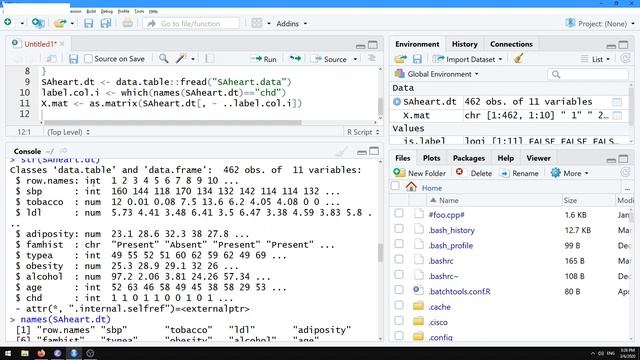Click the Open File folder icon
The image size is (640, 360).
[60, 23]
